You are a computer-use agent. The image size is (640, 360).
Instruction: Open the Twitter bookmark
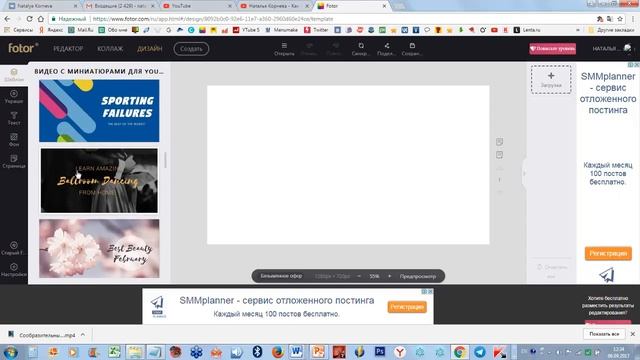point(316,30)
